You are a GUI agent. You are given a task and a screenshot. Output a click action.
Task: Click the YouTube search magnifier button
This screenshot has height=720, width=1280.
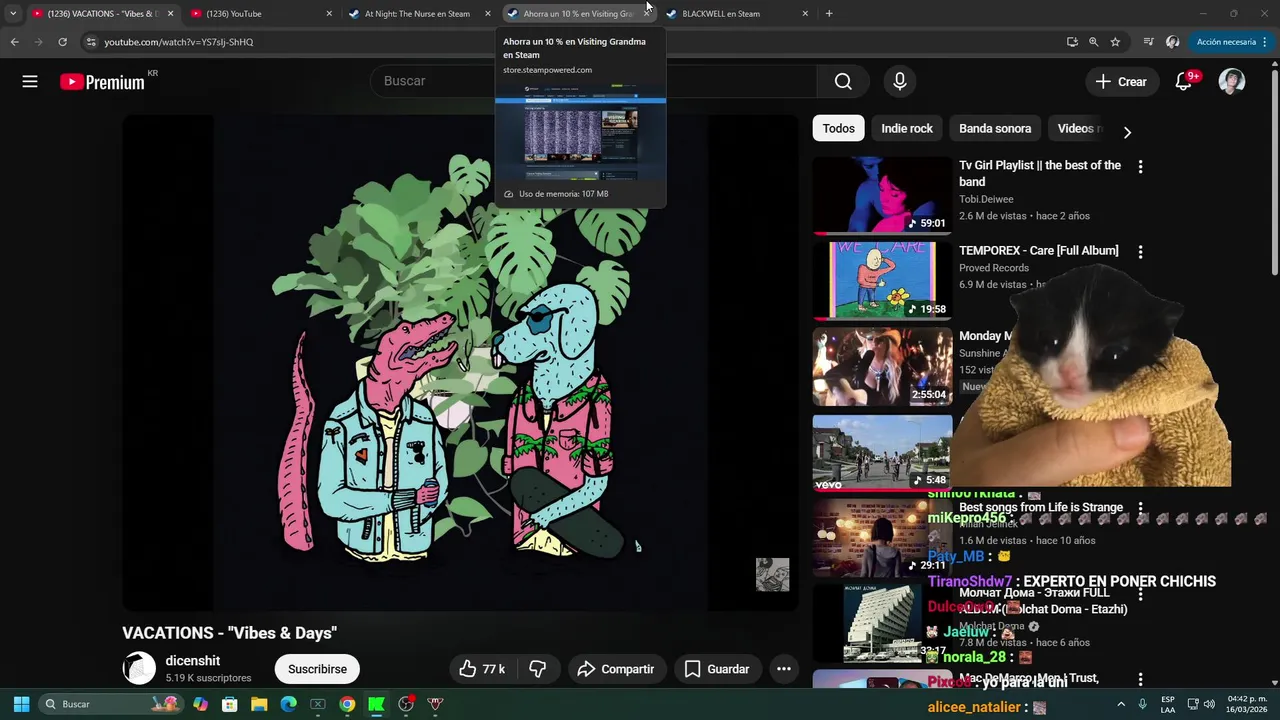tap(843, 82)
